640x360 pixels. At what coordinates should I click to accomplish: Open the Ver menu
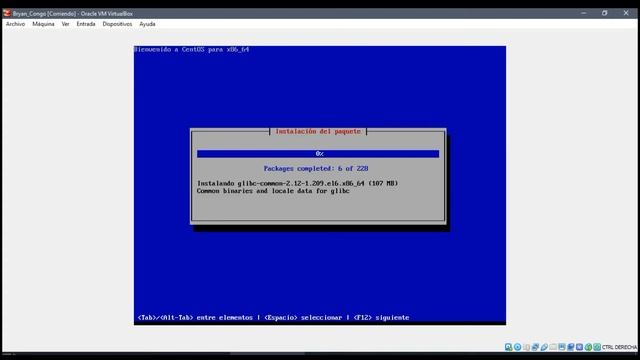click(x=65, y=24)
